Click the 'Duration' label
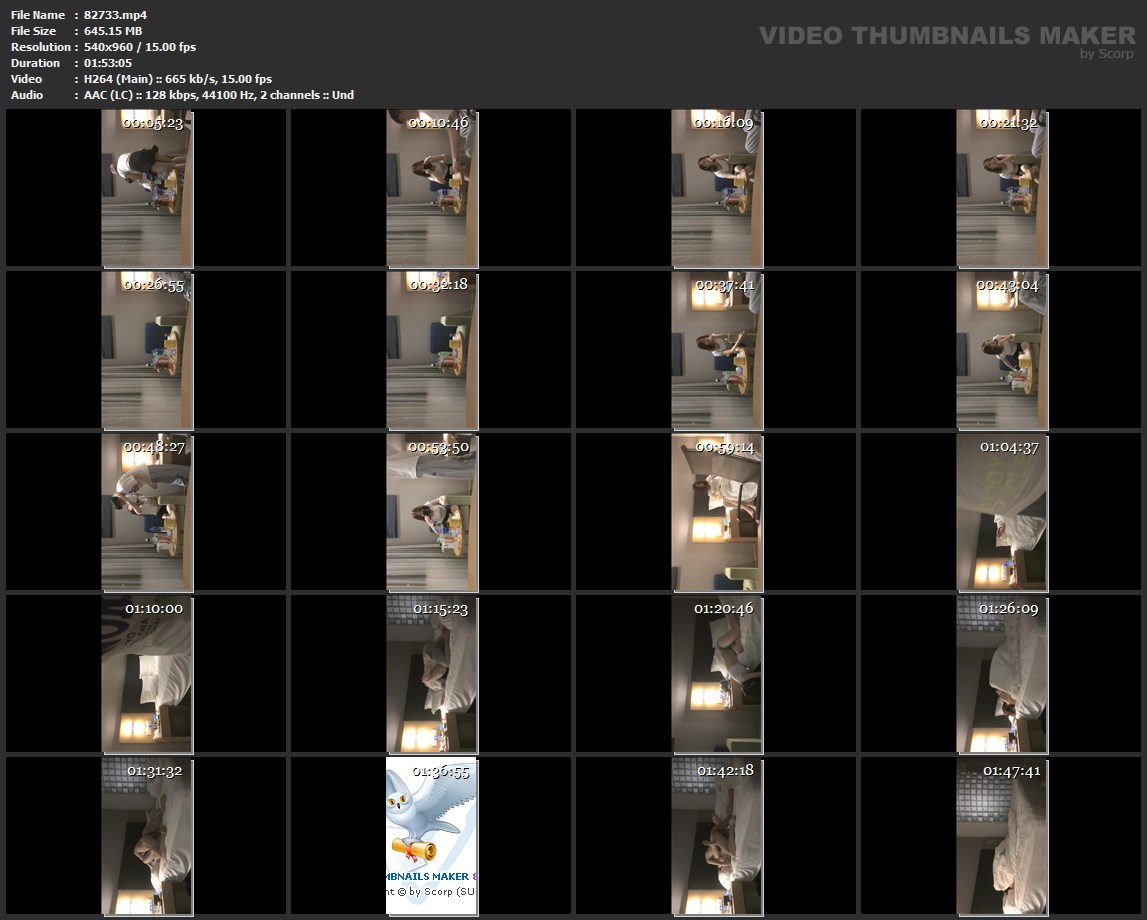 35,63
